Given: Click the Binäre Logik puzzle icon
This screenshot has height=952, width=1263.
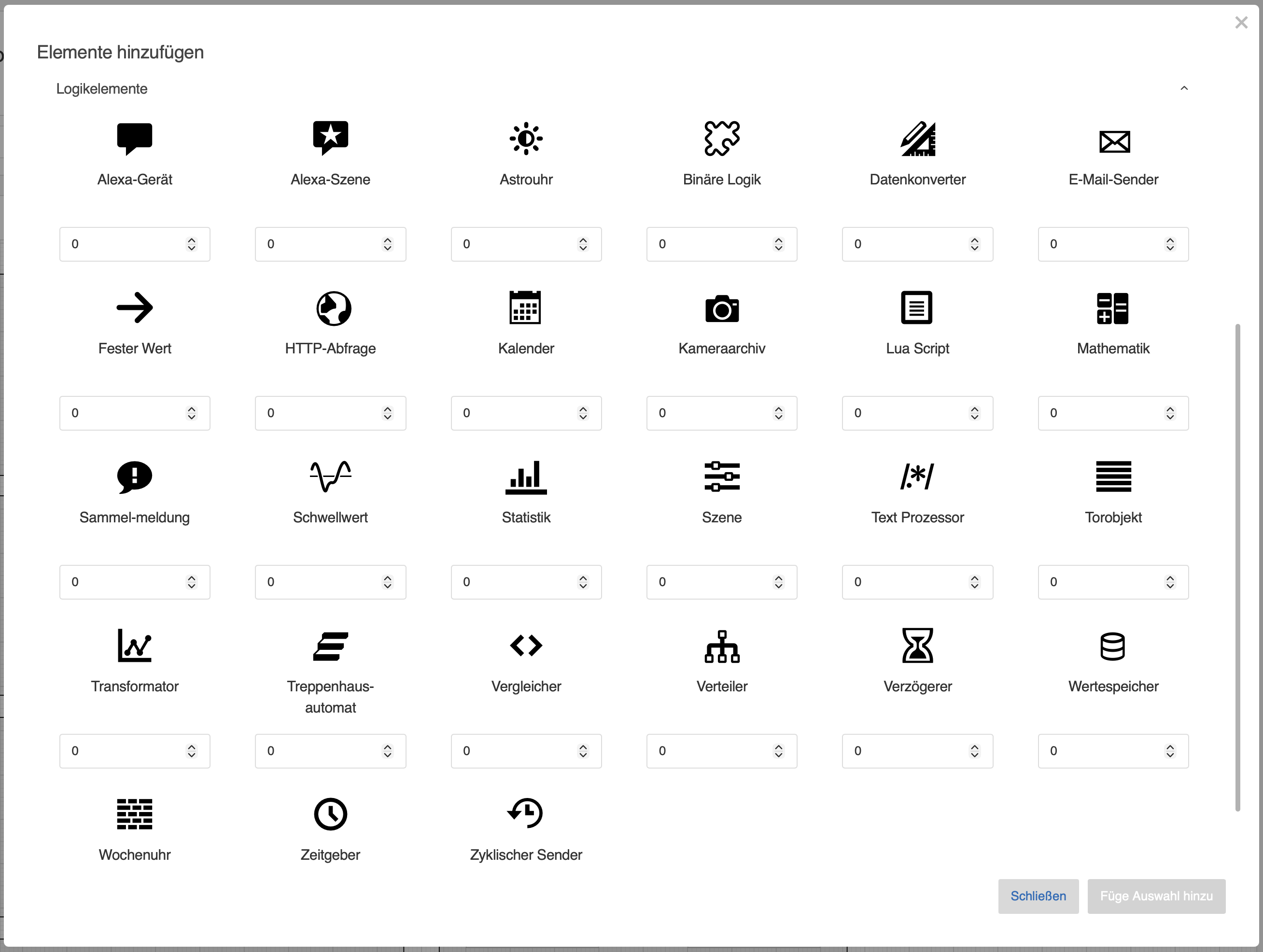Looking at the screenshot, I should point(722,138).
